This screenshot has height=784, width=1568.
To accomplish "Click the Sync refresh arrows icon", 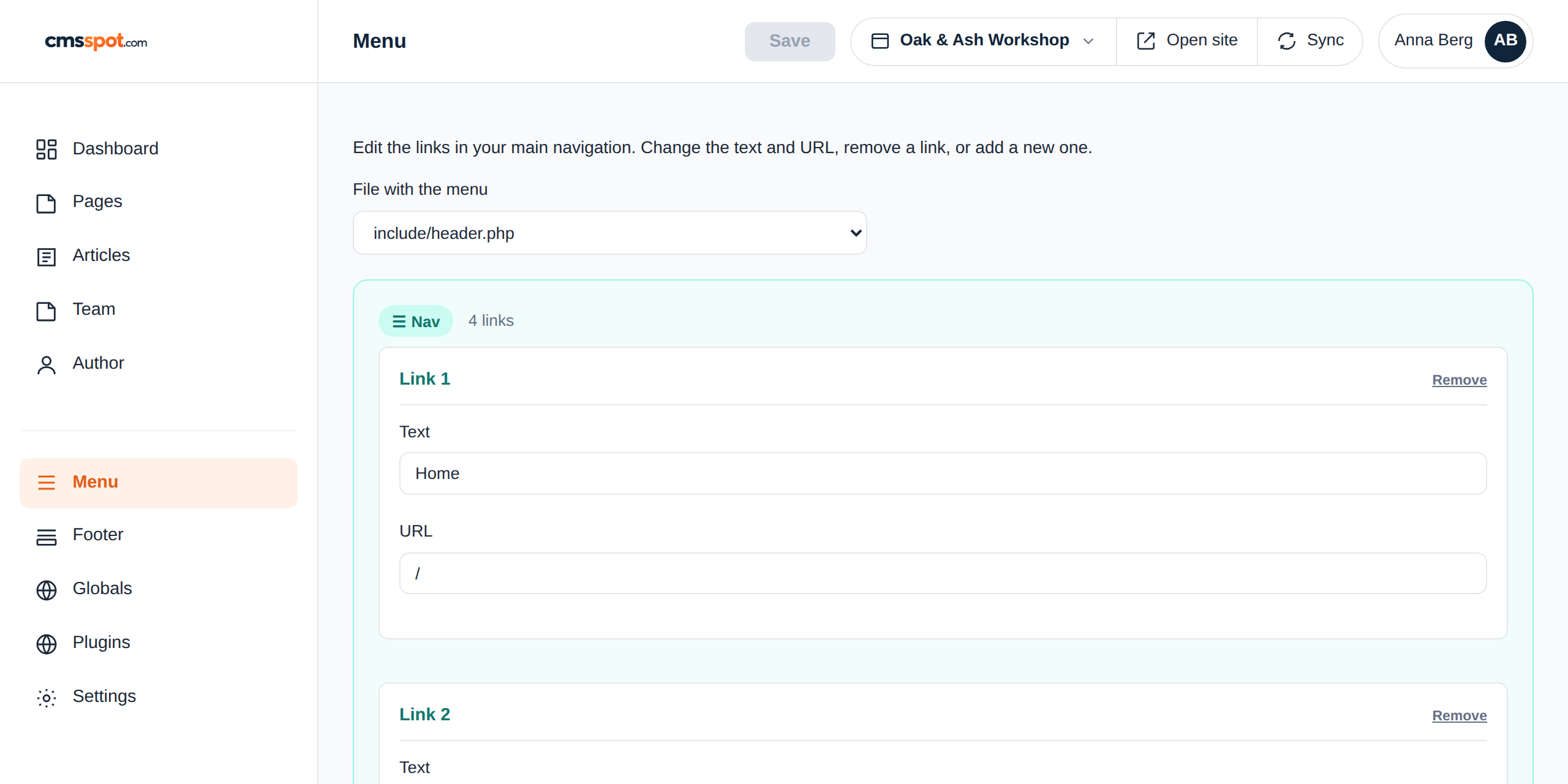I will click(1286, 41).
